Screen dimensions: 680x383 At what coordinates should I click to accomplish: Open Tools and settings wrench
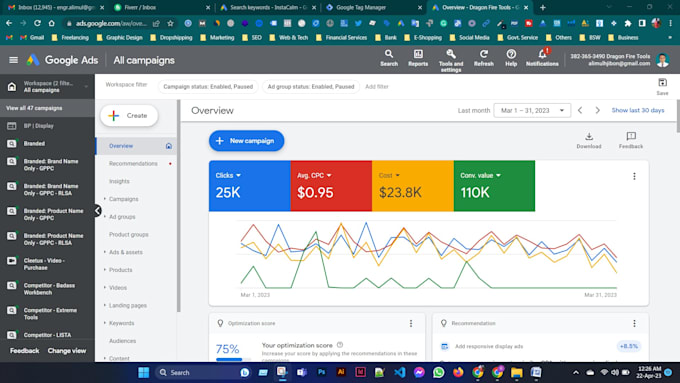click(451, 54)
